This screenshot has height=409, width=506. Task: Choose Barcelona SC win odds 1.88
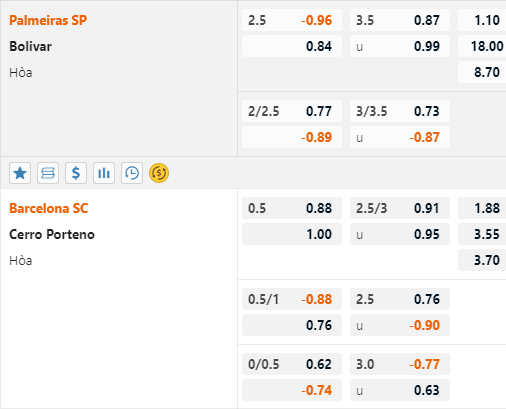tap(482, 208)
